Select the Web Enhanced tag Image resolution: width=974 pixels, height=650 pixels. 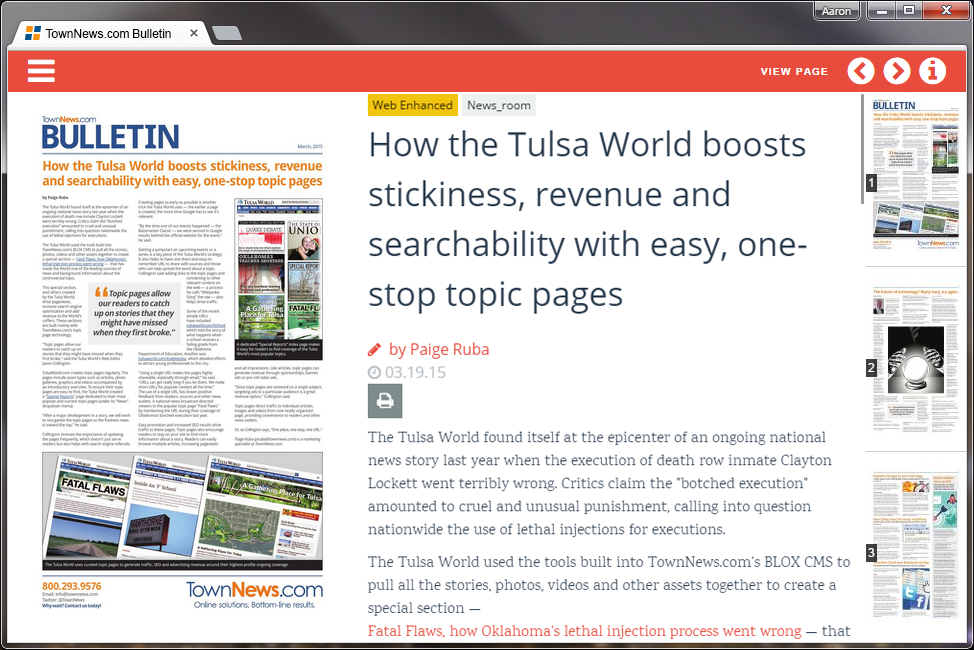(x=412, y=105)
